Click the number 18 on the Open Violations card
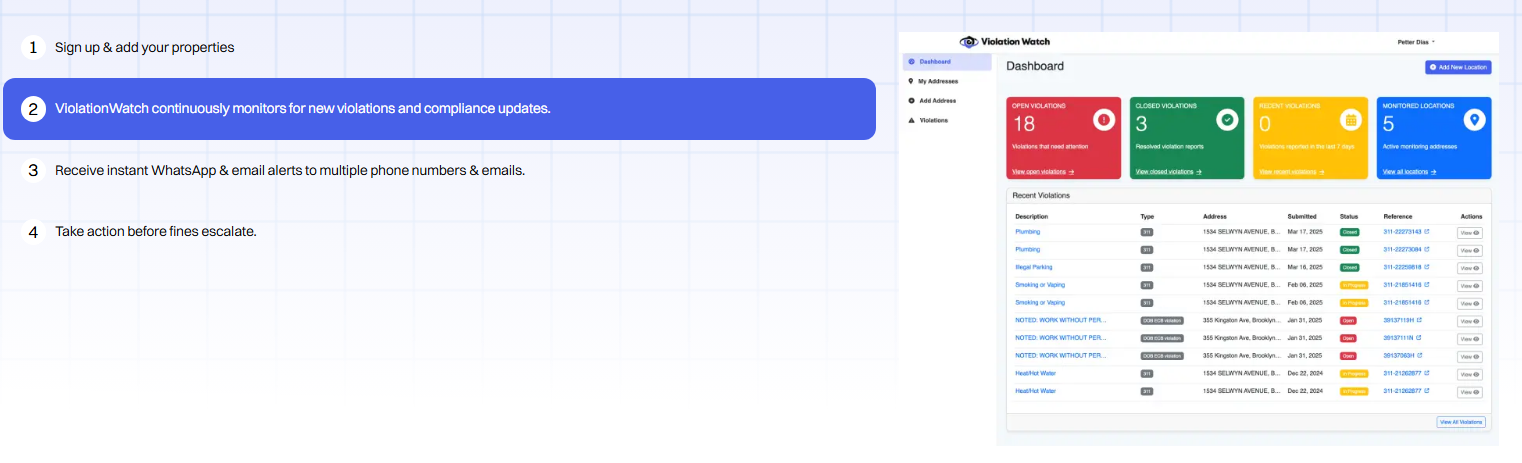Screen dimensions: 1522x463 (x=1024, y=124)
